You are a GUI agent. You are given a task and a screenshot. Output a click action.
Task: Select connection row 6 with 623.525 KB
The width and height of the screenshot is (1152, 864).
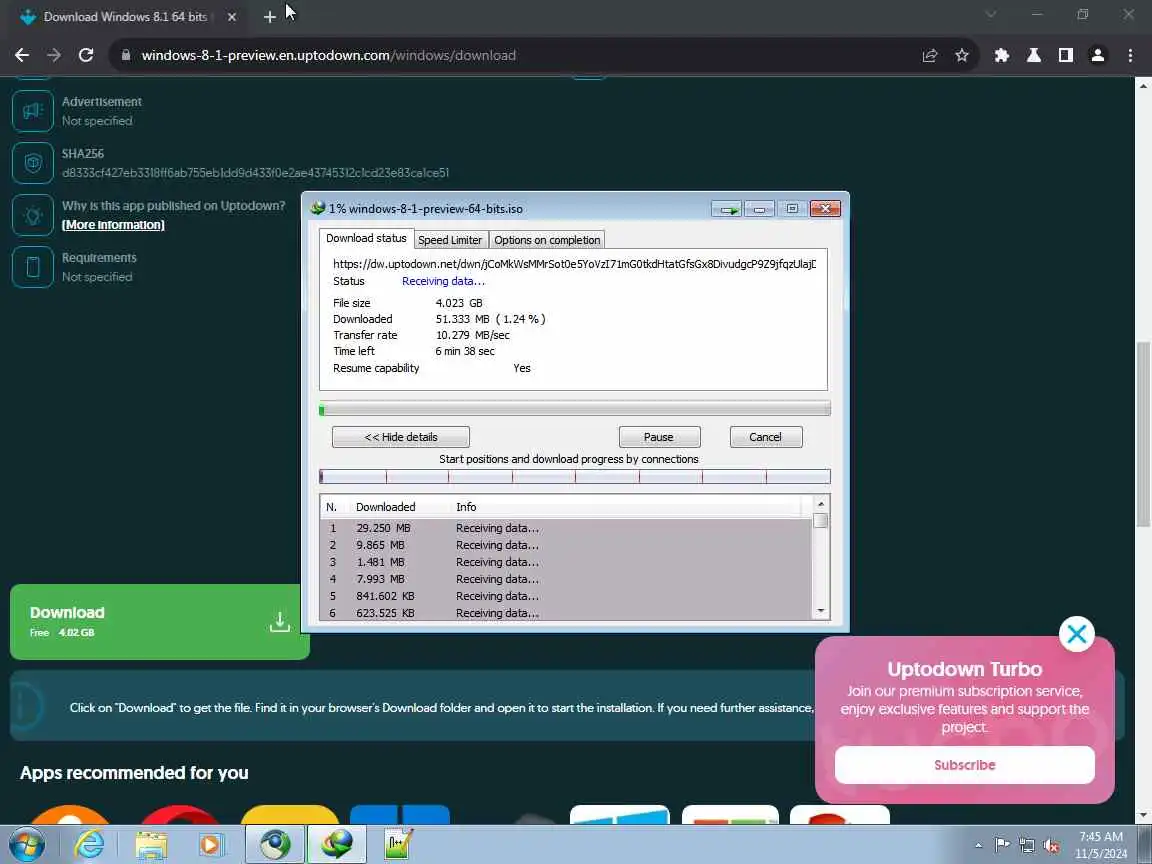pyautogui.click(x=566, y=613)
